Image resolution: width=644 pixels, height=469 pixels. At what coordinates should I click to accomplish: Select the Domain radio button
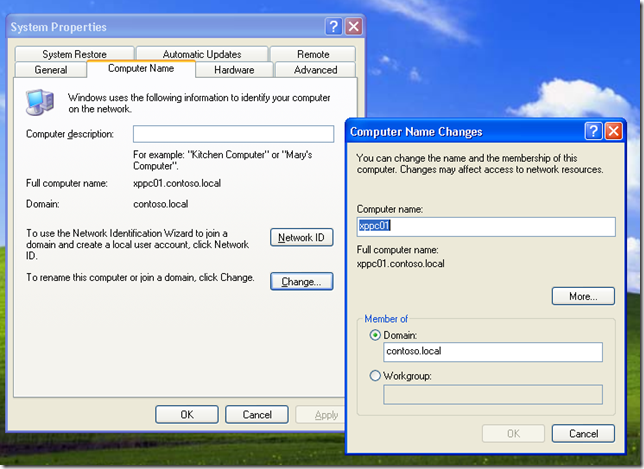pyautogui.click(x=376, y=335)
